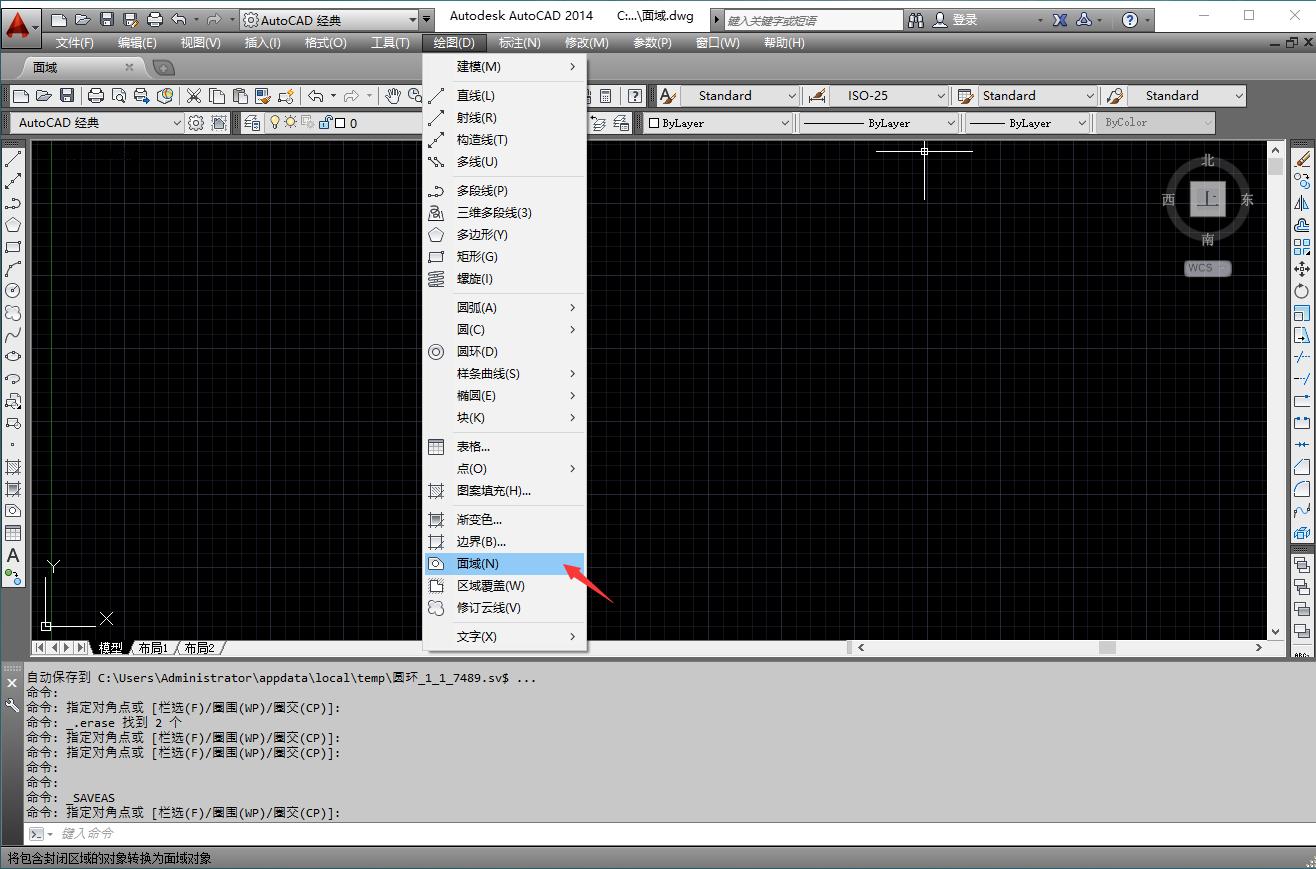Click the command line input field

(600, 833)
